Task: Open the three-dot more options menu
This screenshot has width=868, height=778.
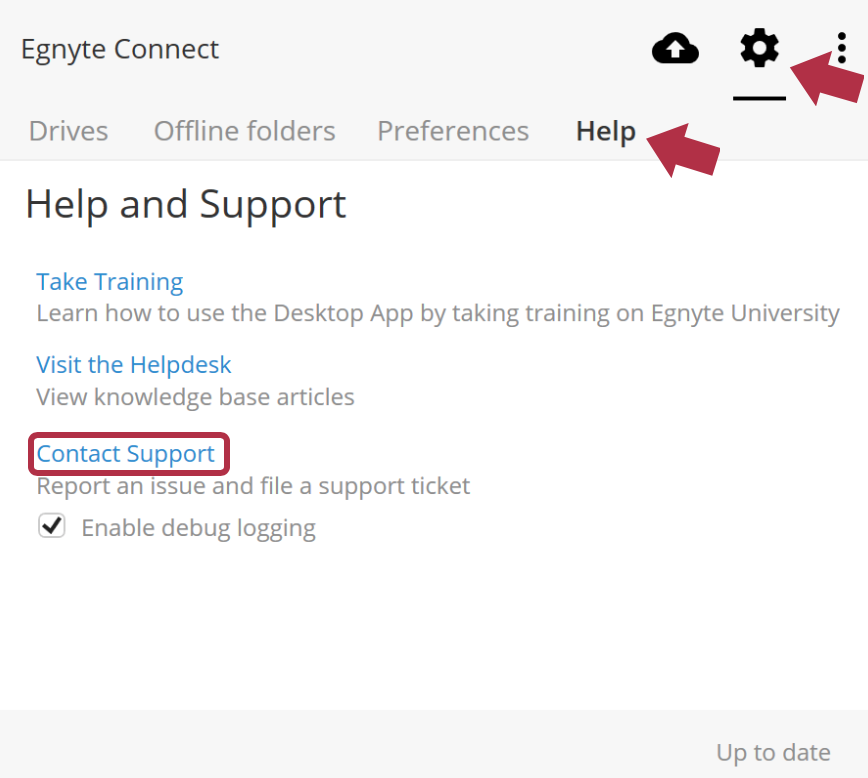Action: 841,48
